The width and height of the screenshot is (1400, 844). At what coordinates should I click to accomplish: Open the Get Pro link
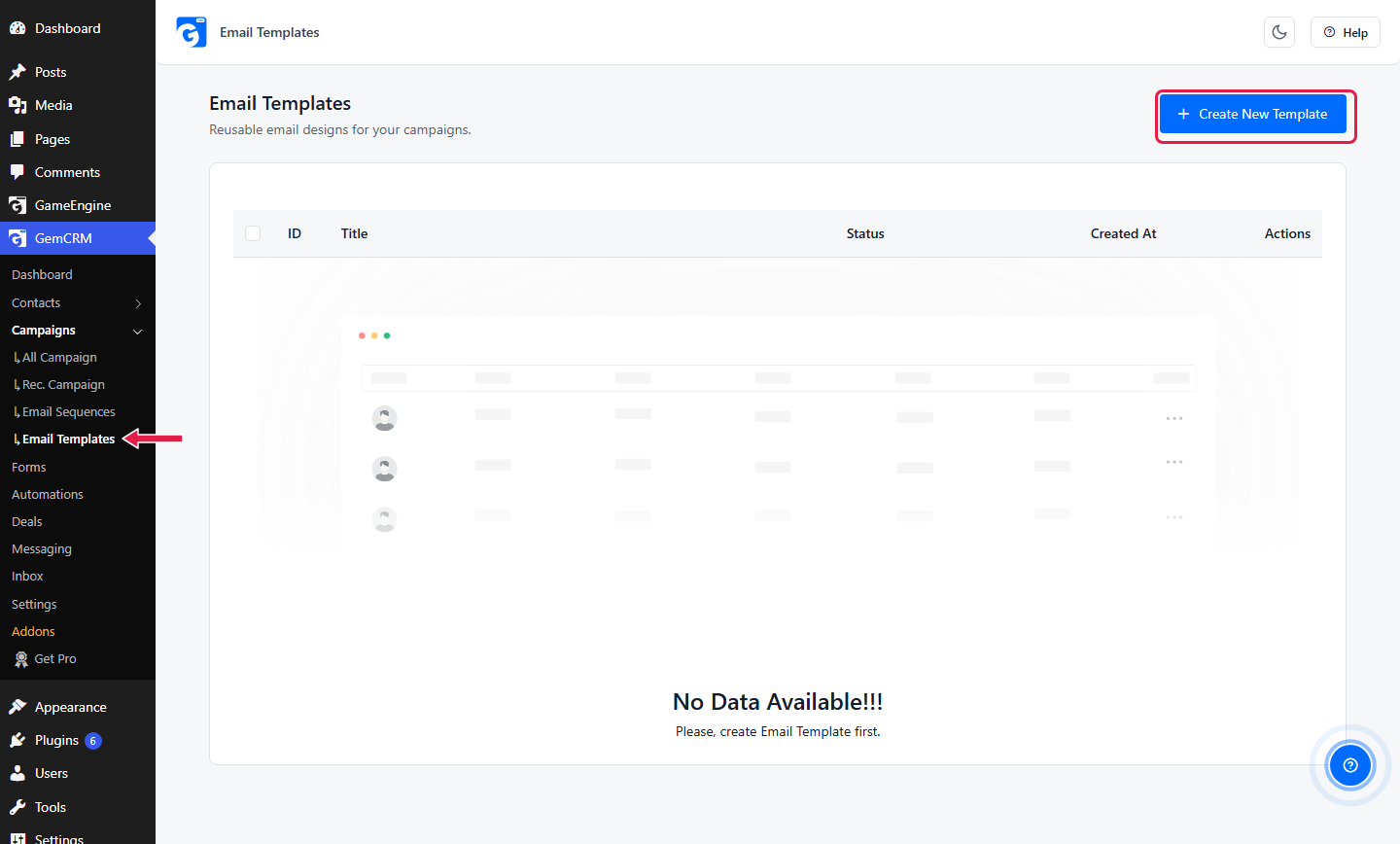pyautogui.click(x=55, y=659)
